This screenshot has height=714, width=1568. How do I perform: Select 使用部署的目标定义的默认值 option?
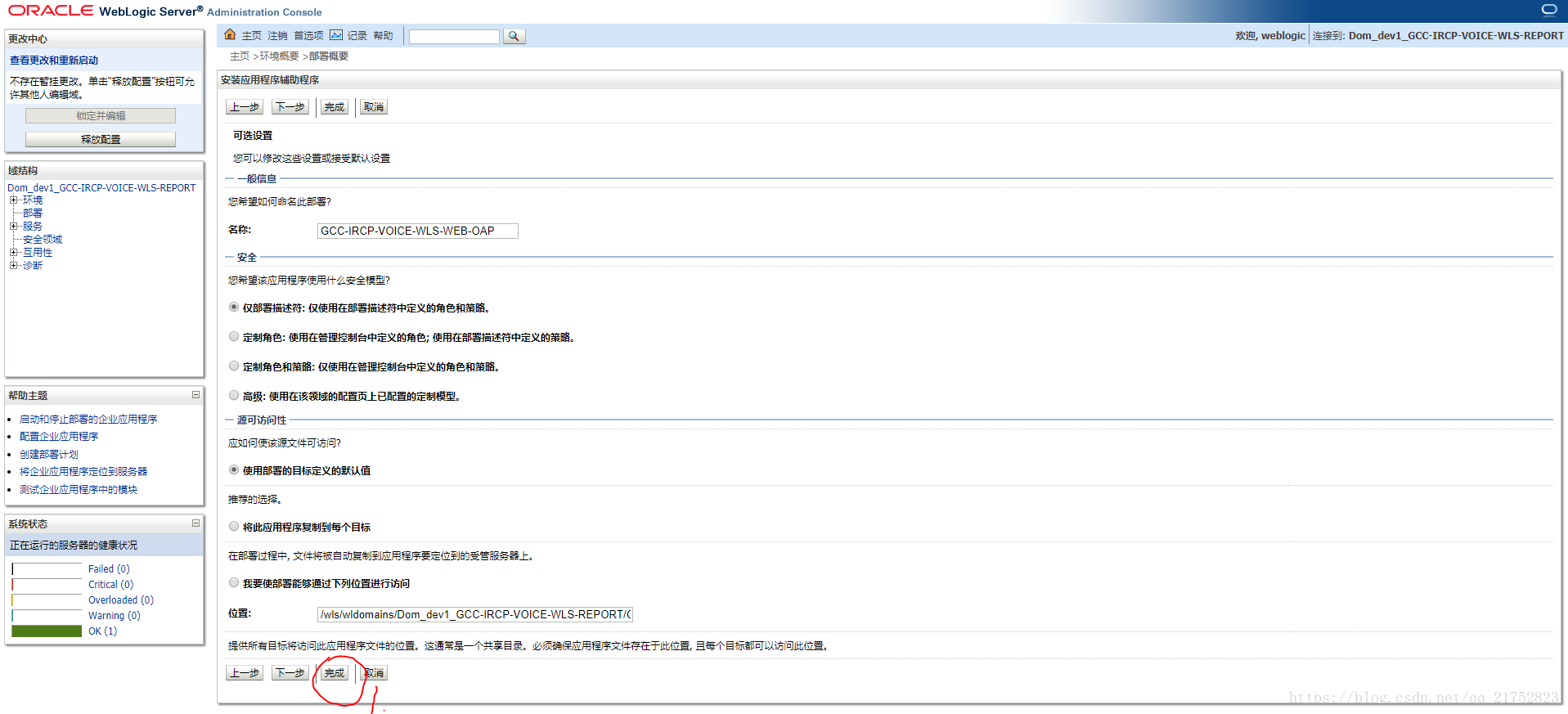[x=234, y=470]
